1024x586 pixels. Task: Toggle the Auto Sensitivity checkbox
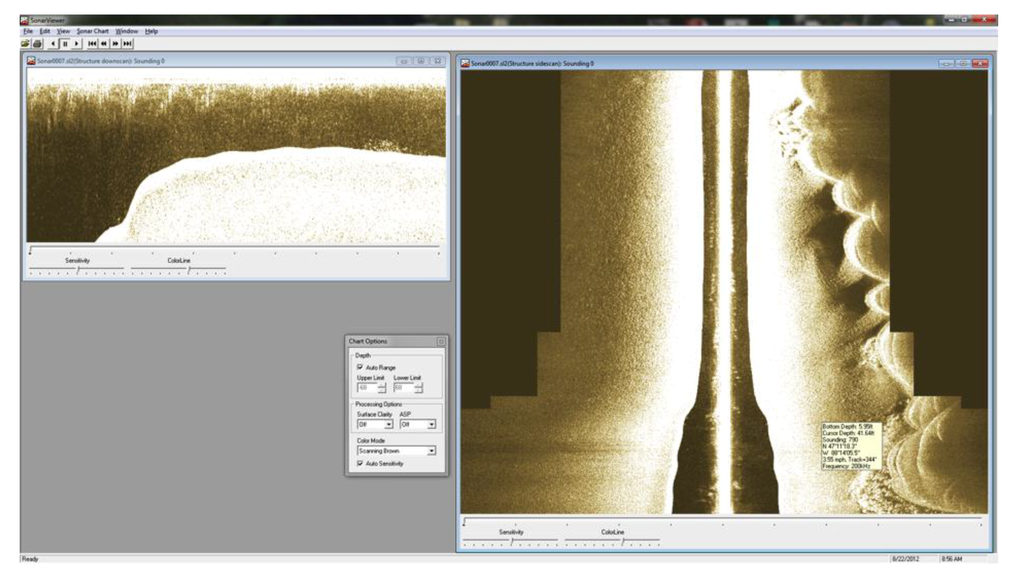click(360, 463)
